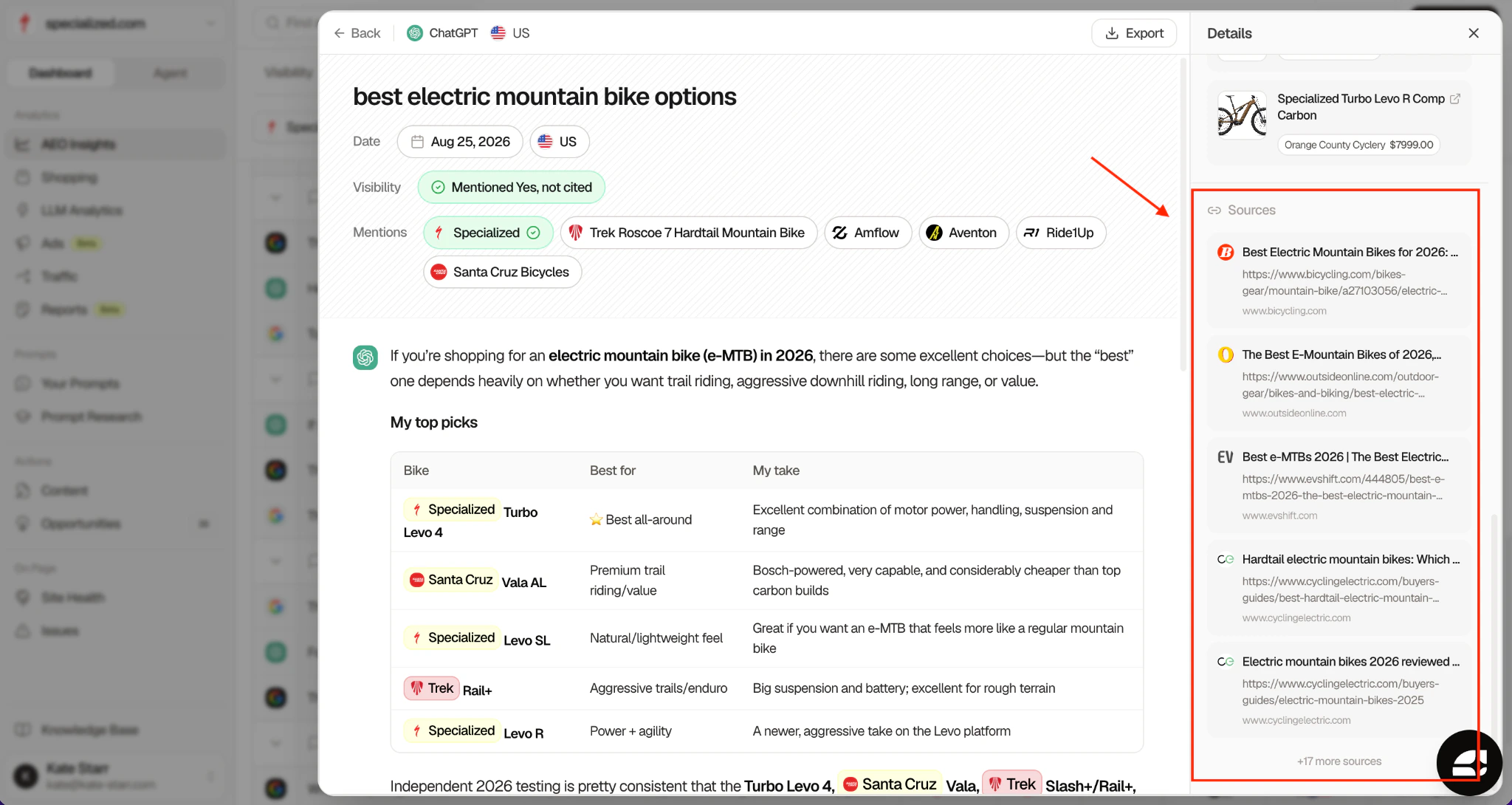
Task: Select the Amflow mention chip
Action: (867, 233)
